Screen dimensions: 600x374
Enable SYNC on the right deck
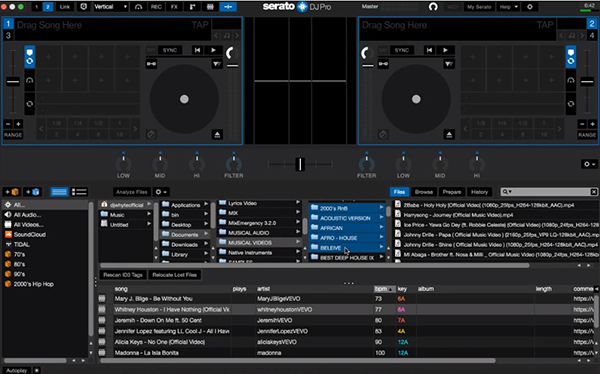[x=402, y=50]
